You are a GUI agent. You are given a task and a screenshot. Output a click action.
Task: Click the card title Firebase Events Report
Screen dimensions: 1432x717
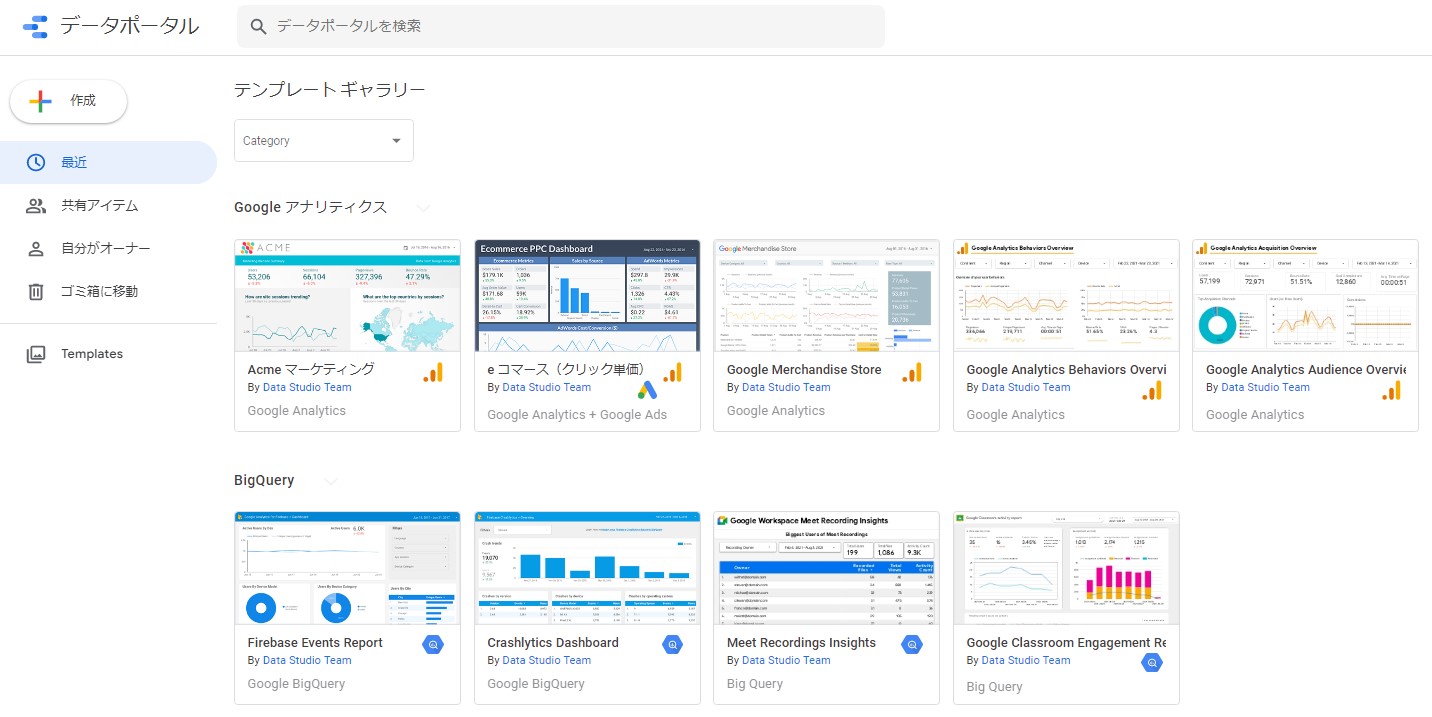click(315, 642)
